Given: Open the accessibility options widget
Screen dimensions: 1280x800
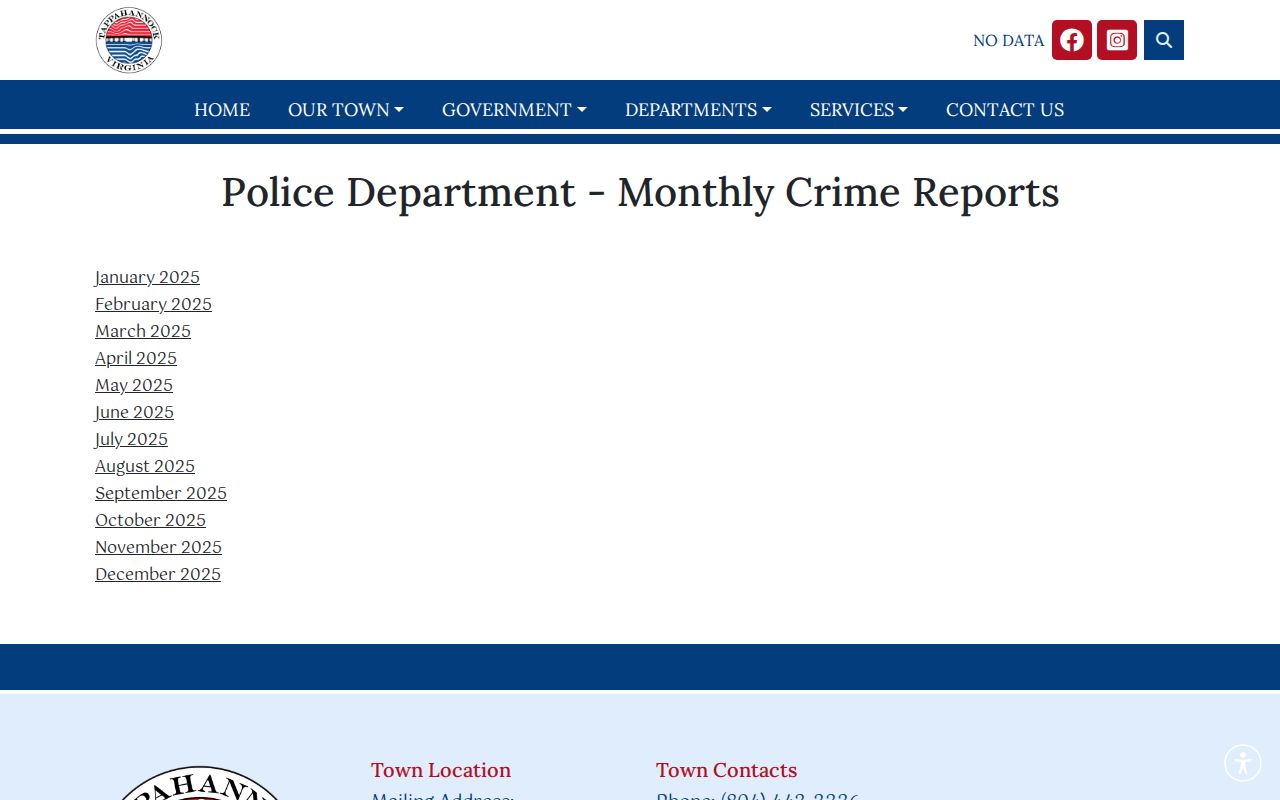Looking at the screenshot, I should [x=1243, y=763].
